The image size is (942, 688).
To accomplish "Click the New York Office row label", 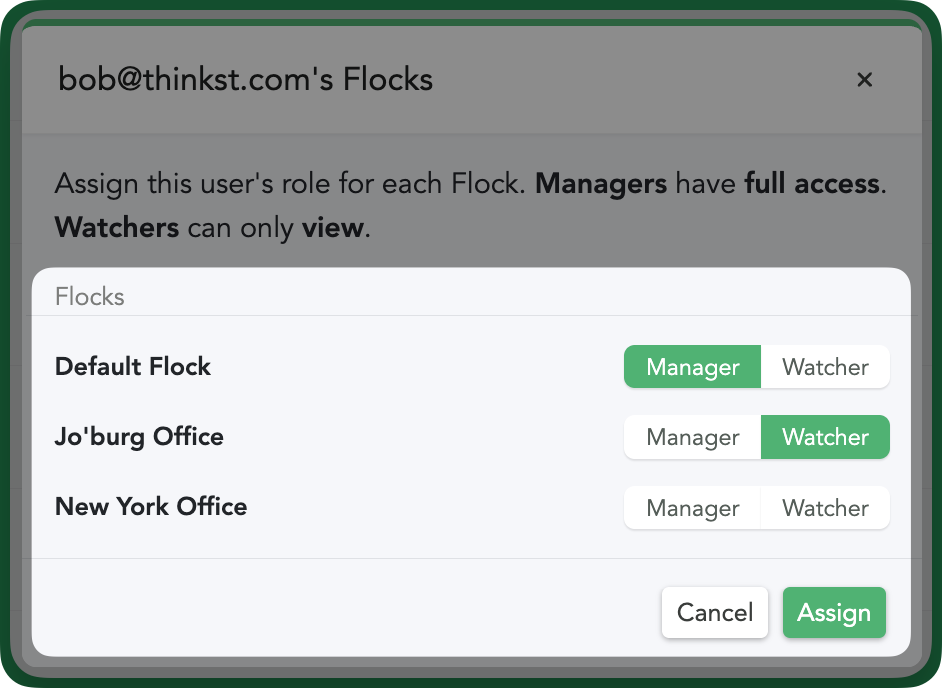I will pyautogui.click(x=151, y=507).
